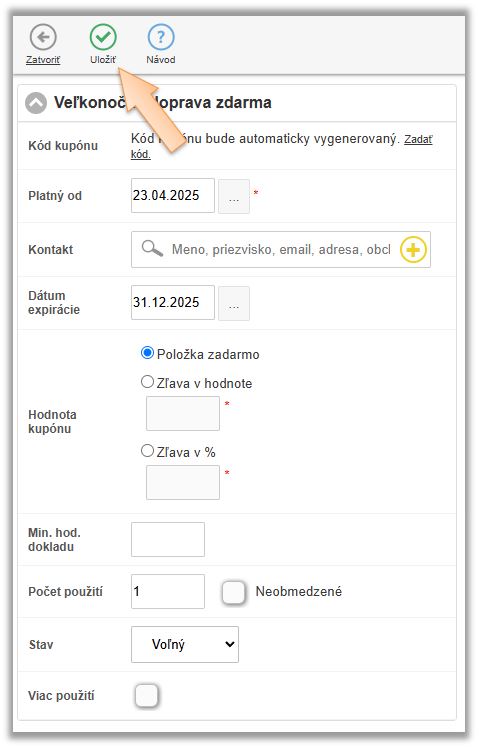Toggle the Viac použití checkbox
This screenshot has height=748, width=479.
(x=146, y=695)
